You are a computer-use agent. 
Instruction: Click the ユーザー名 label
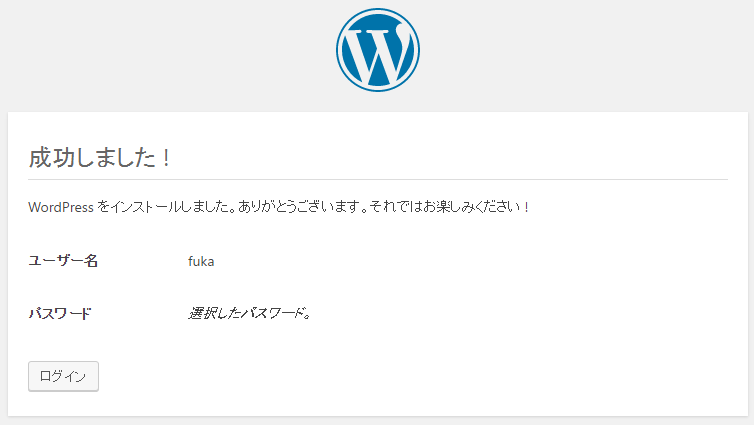[63, 261]
